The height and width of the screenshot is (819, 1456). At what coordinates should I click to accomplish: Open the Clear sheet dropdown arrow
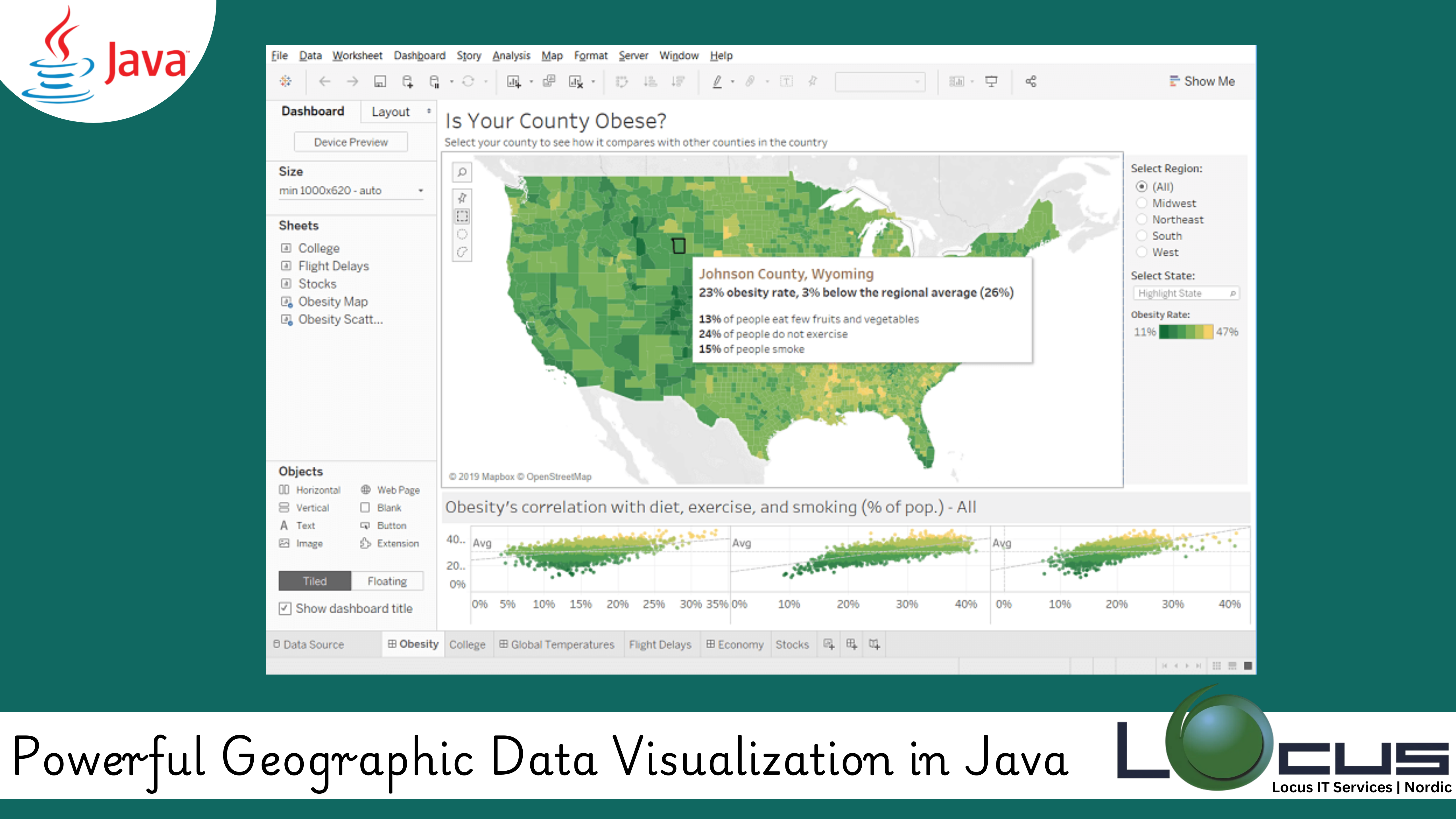593,82
